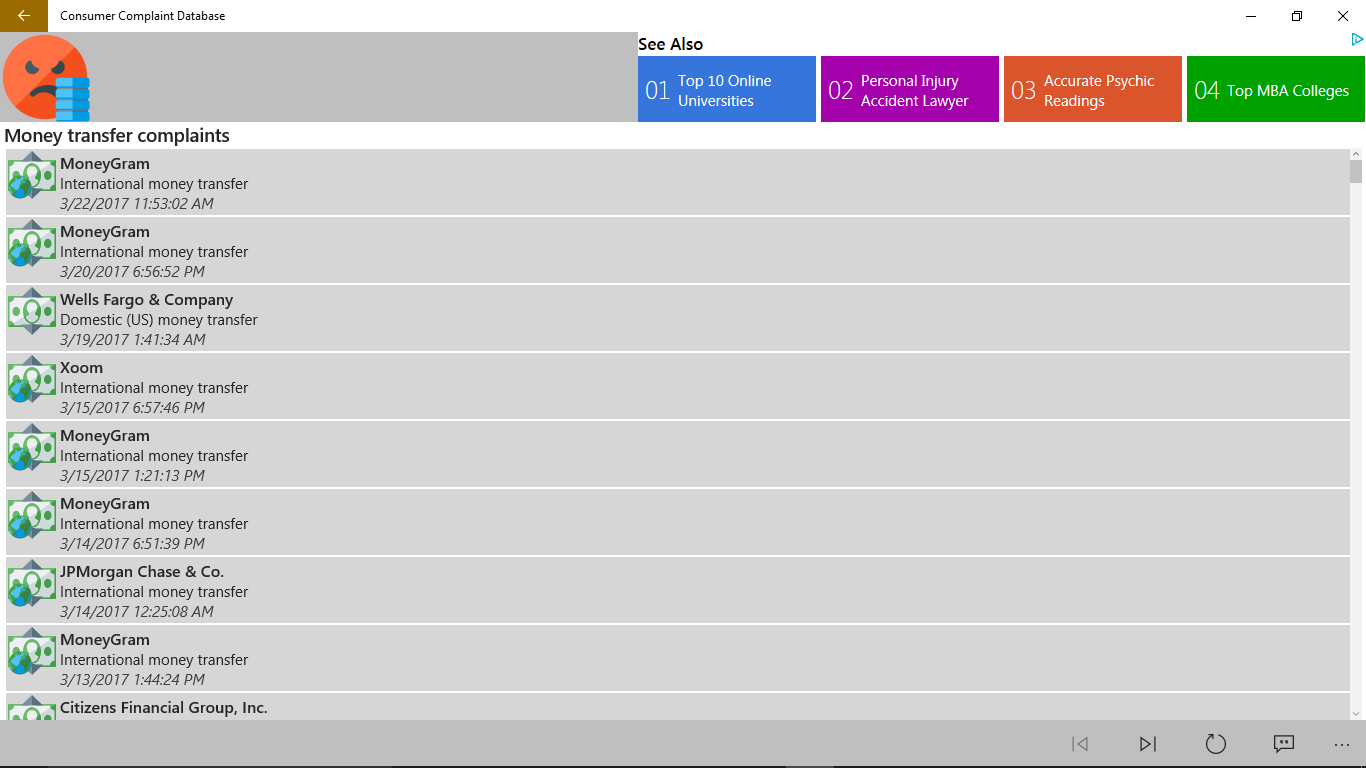Minimize the Consumer Complaint Database window

(1251, 15)
